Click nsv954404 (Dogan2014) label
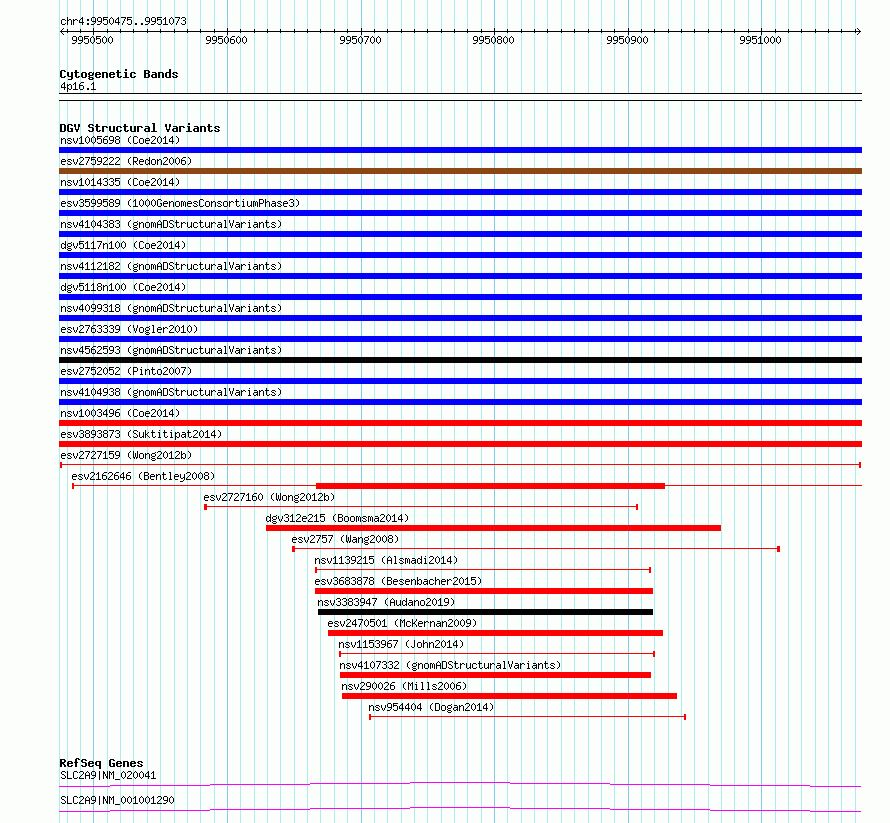Screen dimensions: 890x823 [431, 707]
